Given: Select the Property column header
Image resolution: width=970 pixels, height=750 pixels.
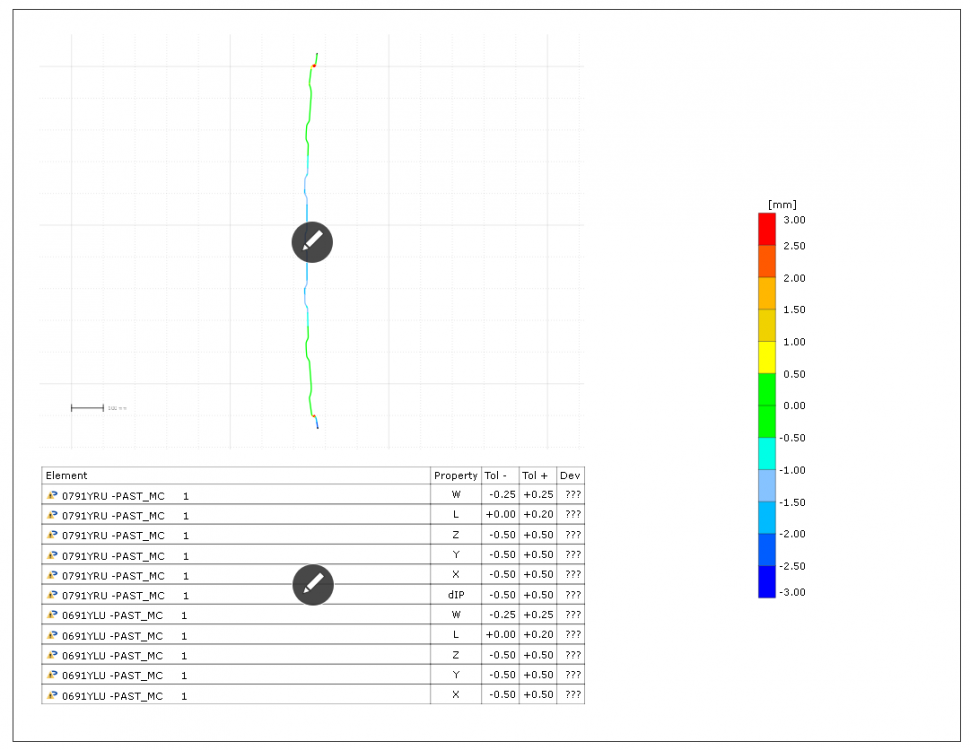Looking at the screenshot, I should (455, 476).
